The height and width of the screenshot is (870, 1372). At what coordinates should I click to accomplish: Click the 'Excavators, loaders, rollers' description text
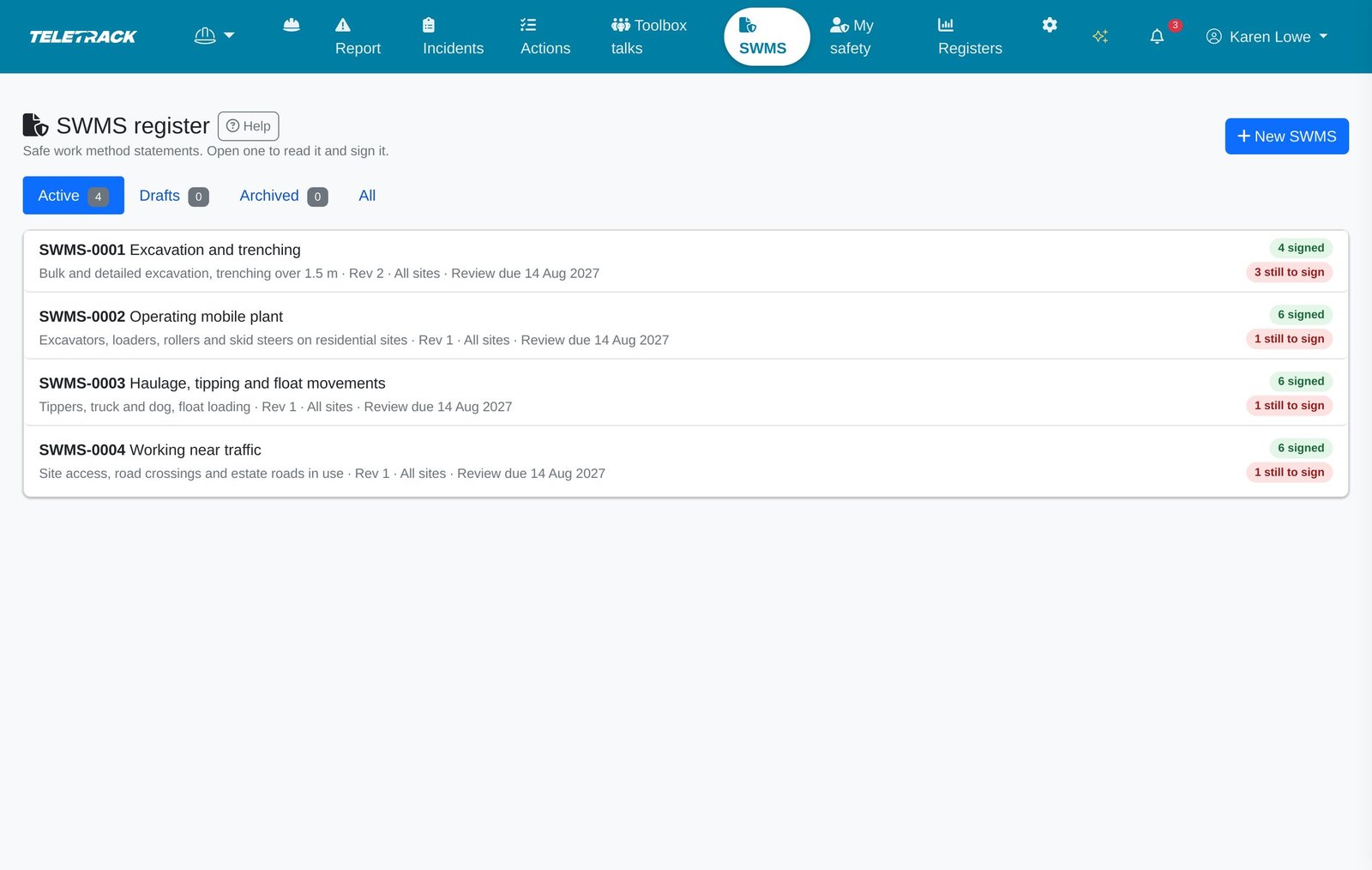353,341
